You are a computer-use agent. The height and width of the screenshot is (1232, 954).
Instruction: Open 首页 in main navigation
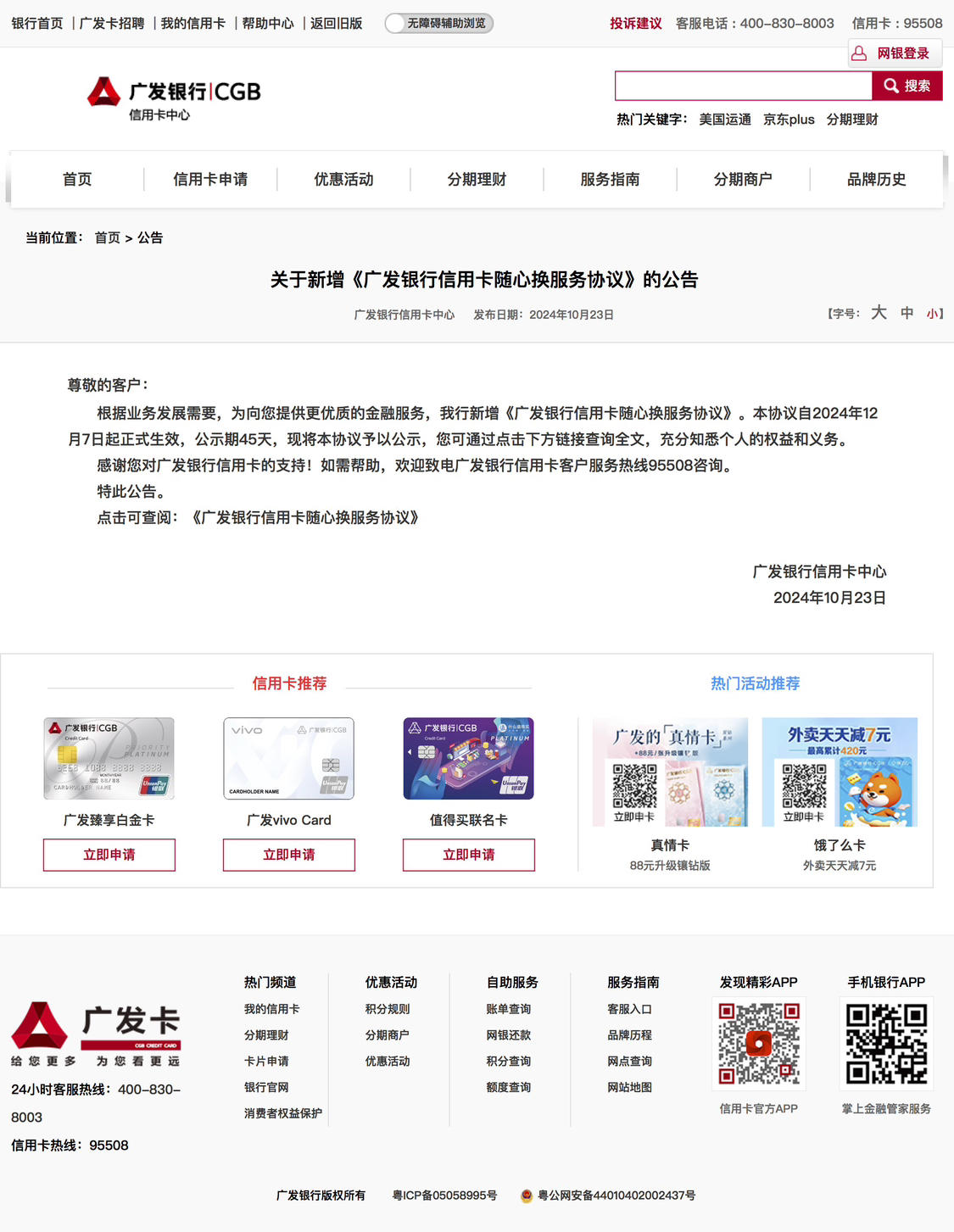pos(77,179)
